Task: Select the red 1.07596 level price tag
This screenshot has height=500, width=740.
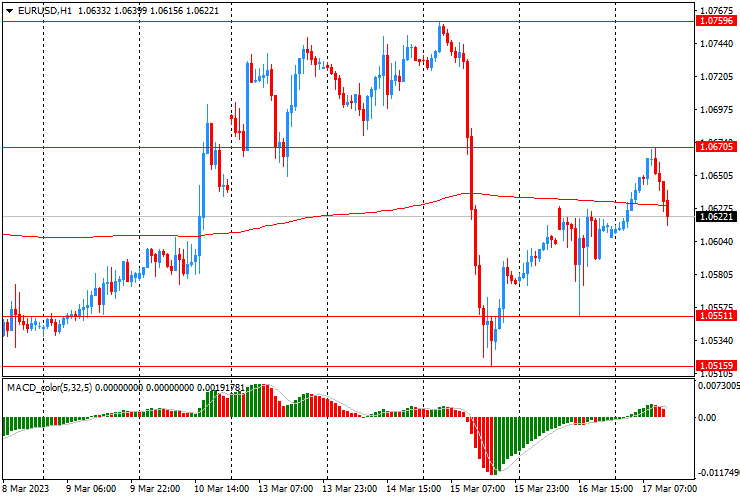Action: (x=716, y=21)
